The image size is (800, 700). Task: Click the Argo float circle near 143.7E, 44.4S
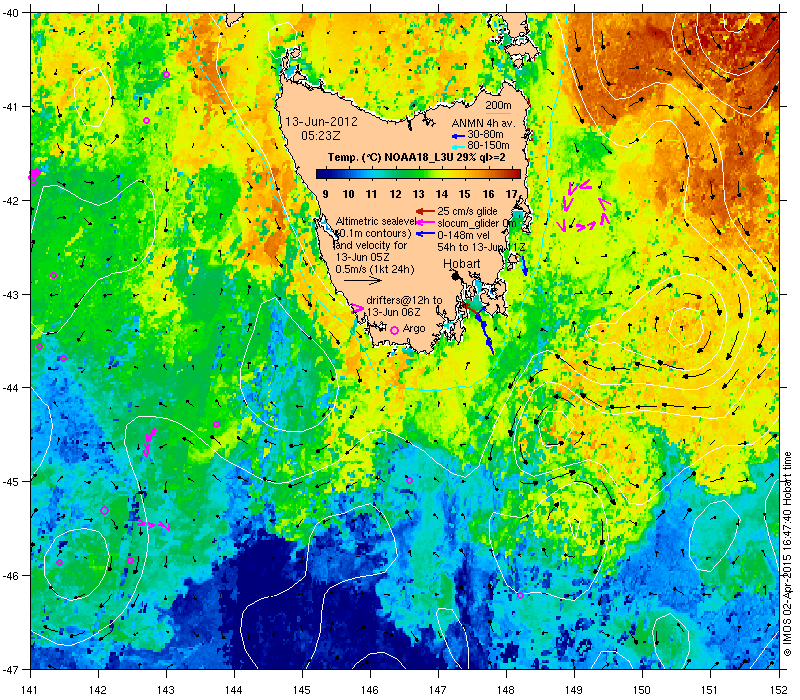[x=216, y=424]
